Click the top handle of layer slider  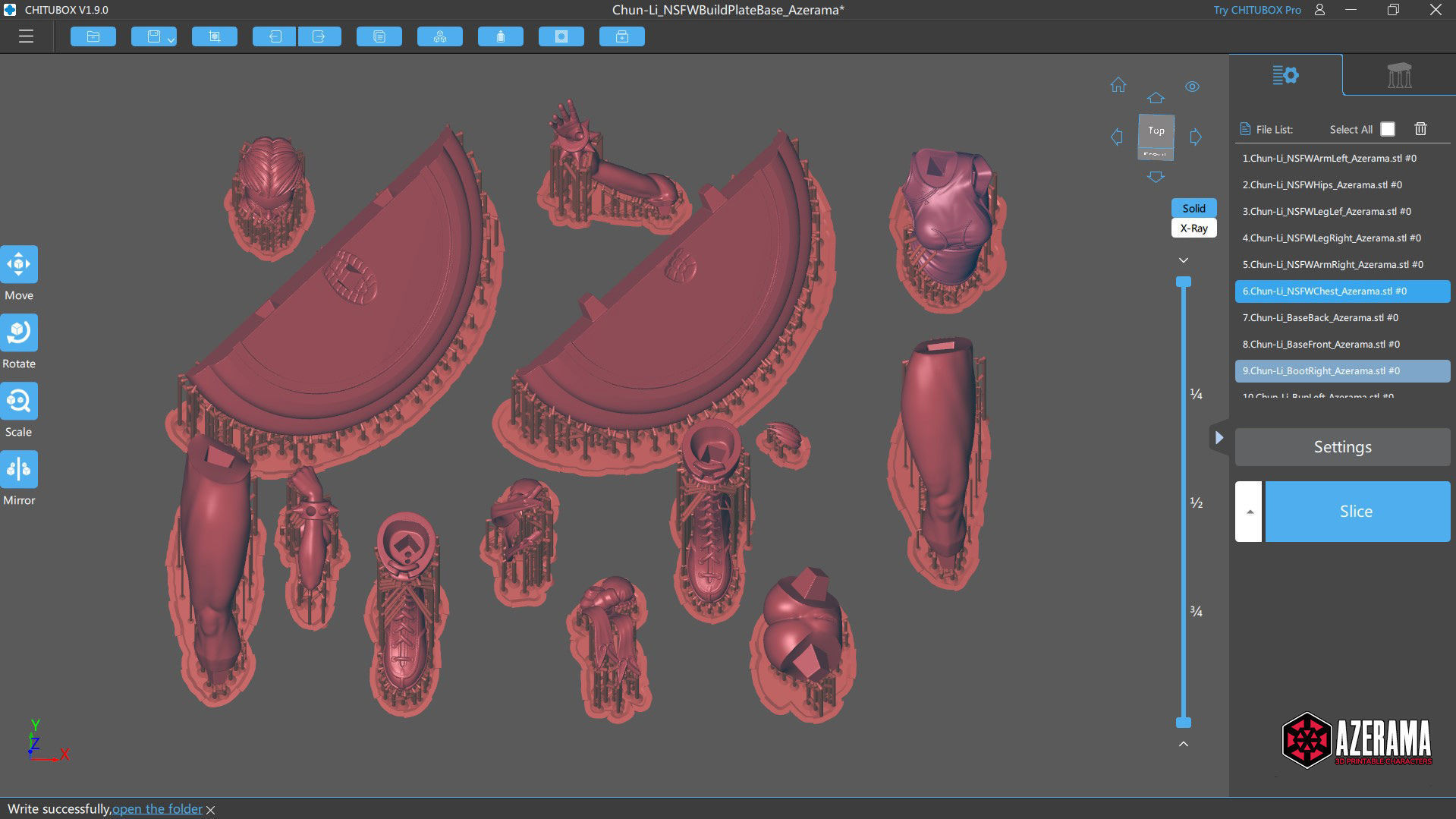[x=1184, y=282]
